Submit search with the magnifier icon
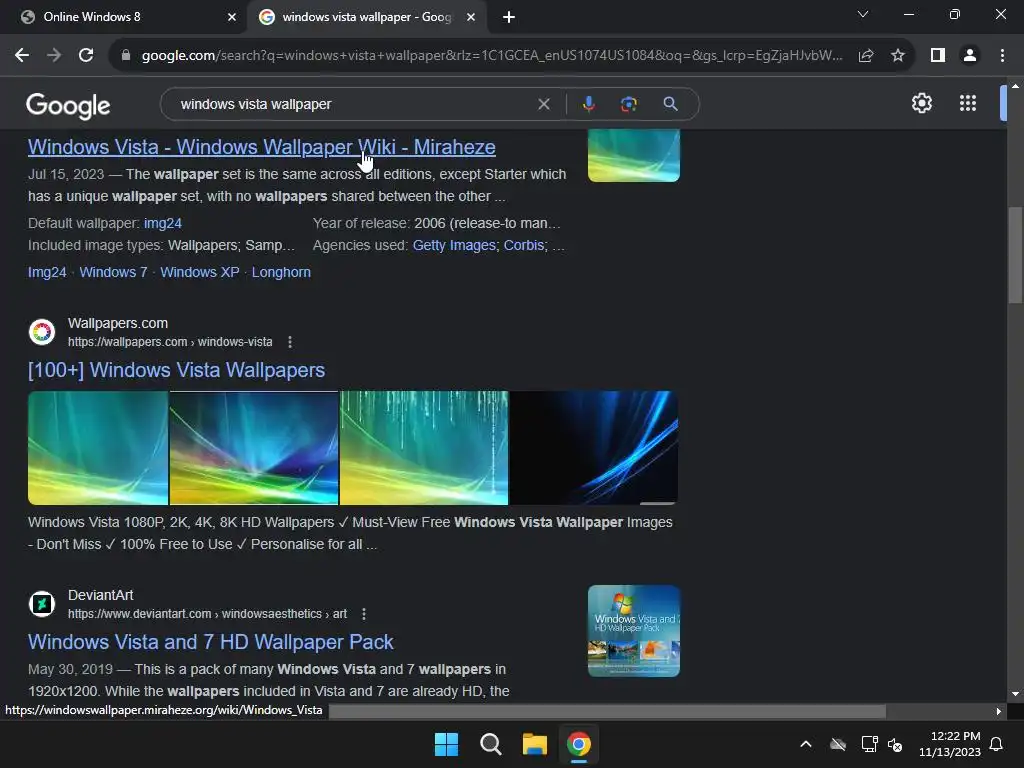 [x=670, y=104]
